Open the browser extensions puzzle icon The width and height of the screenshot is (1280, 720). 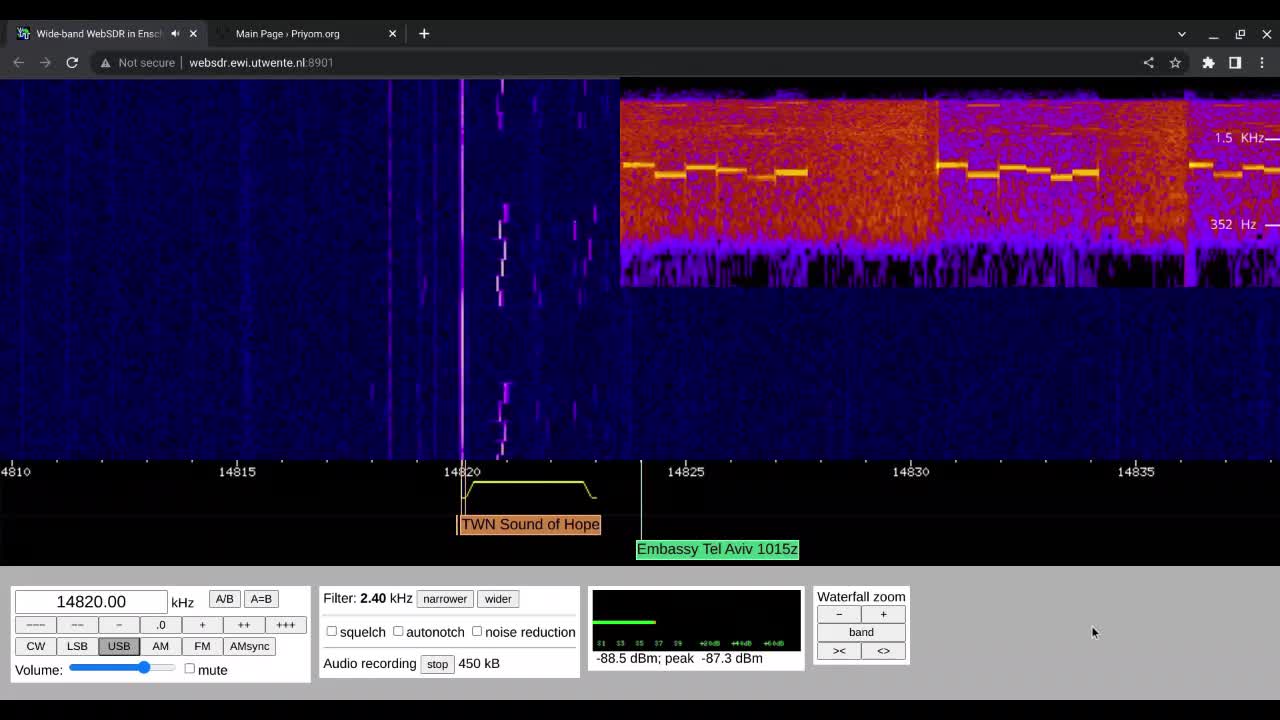click(x=1208, y=62)
